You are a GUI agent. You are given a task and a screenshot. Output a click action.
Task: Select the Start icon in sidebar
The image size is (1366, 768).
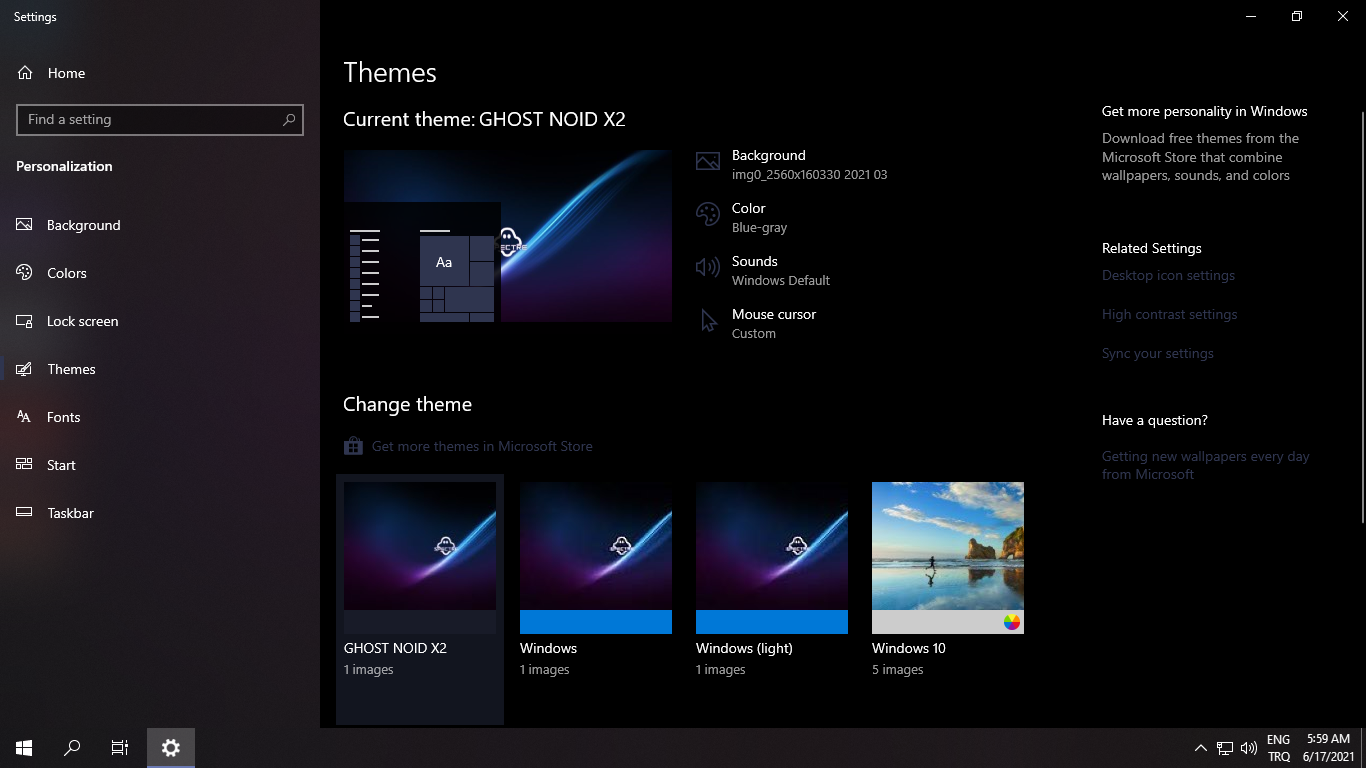pos(25,465)
